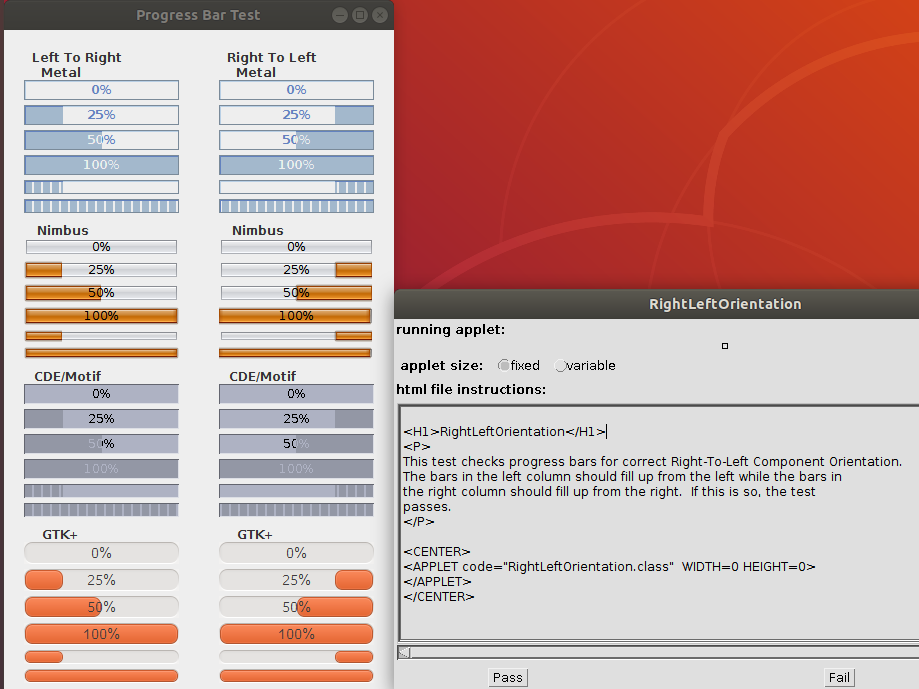Click the right column Nimbus 25% progress bar

296,270
